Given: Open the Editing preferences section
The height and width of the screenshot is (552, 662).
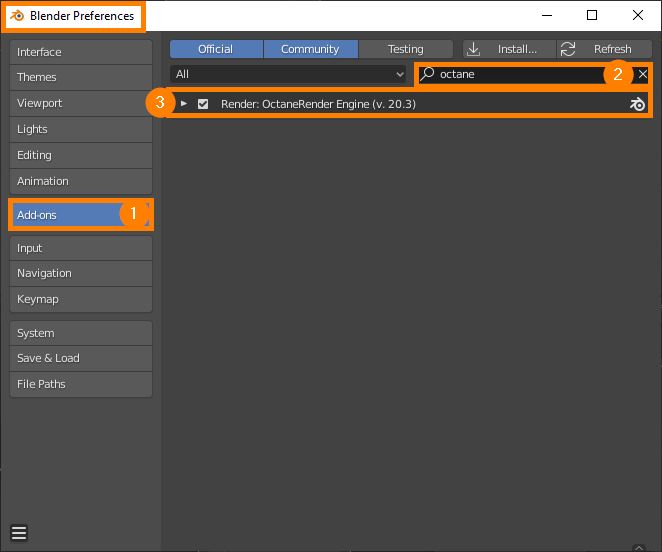Looking at the screenshot, I should pyautogui.click(x=81, y=155).
